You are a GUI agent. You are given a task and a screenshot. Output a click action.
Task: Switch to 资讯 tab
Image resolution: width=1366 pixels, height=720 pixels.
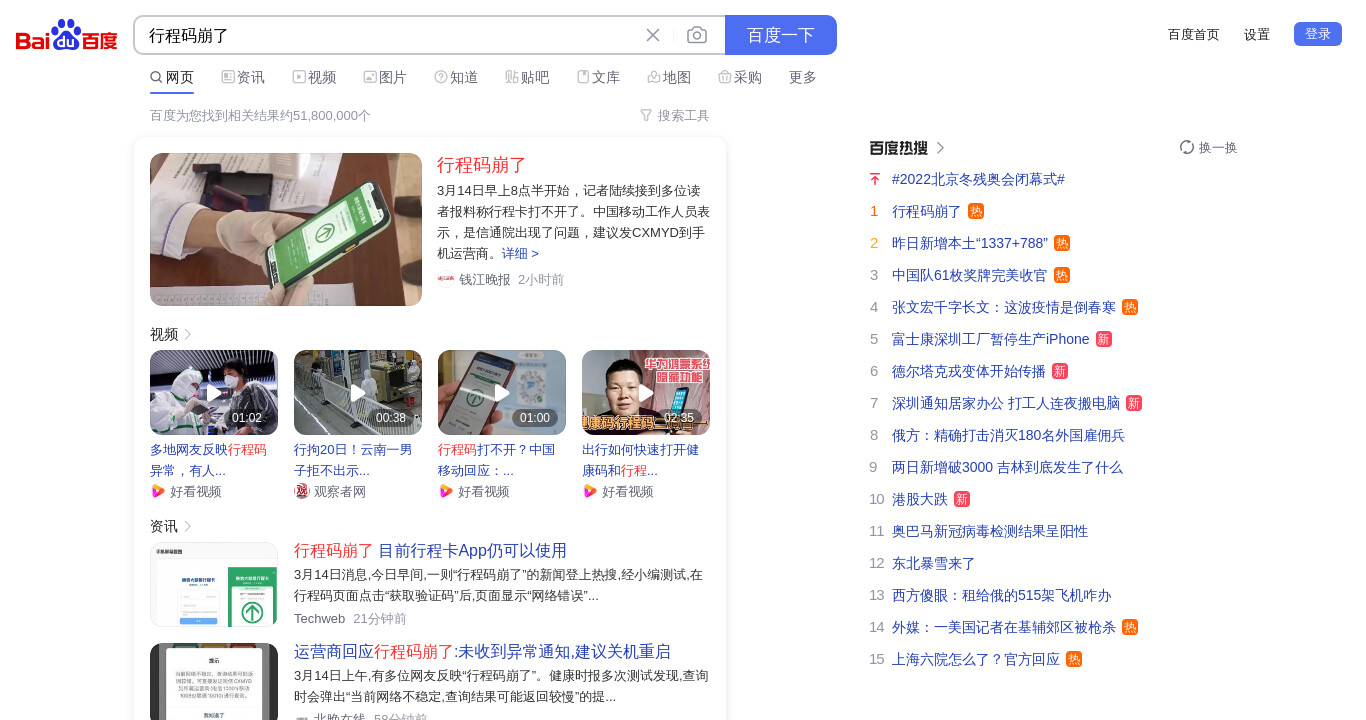(243, 77)
